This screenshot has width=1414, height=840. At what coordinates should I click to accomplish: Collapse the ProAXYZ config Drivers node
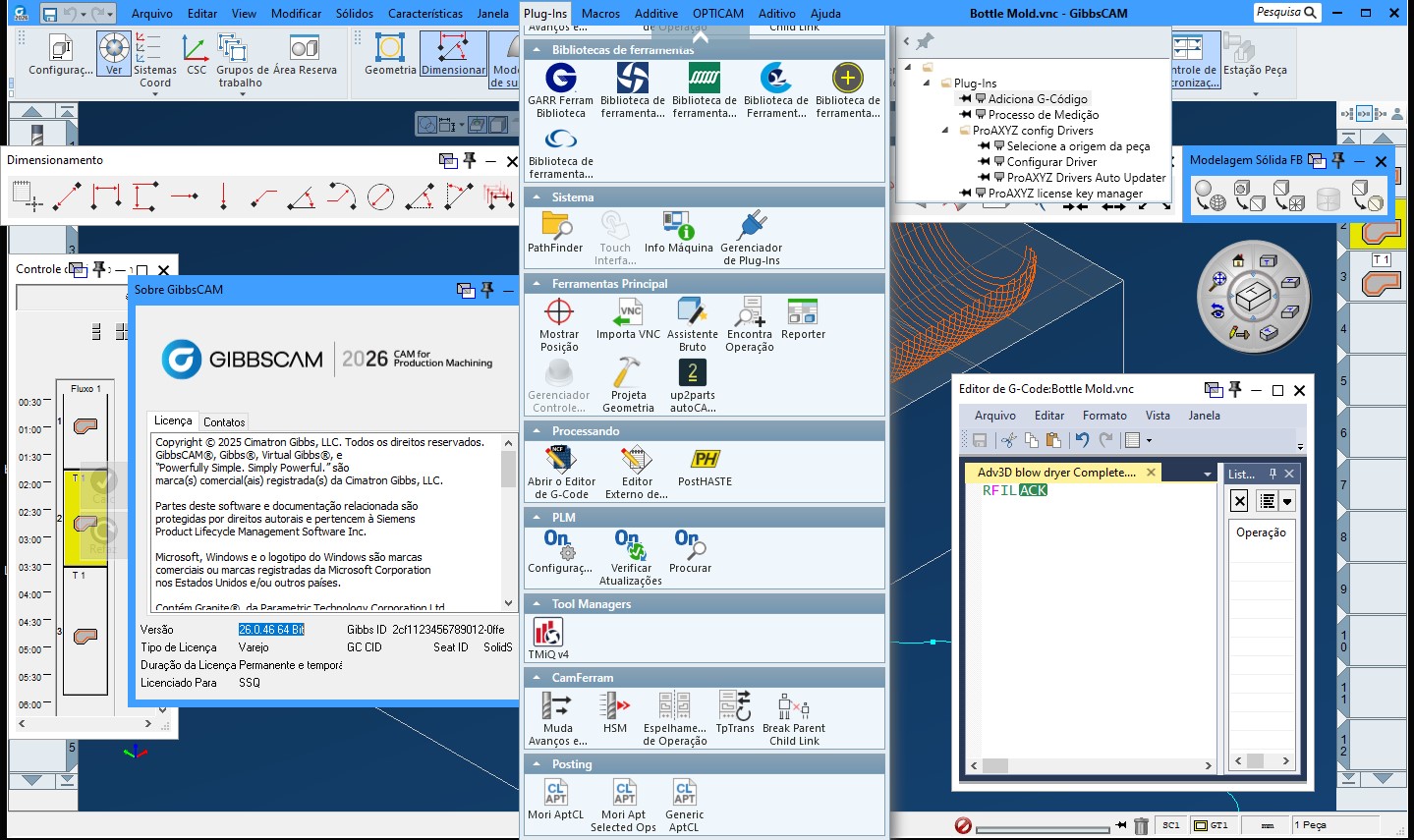click(945, 131)
